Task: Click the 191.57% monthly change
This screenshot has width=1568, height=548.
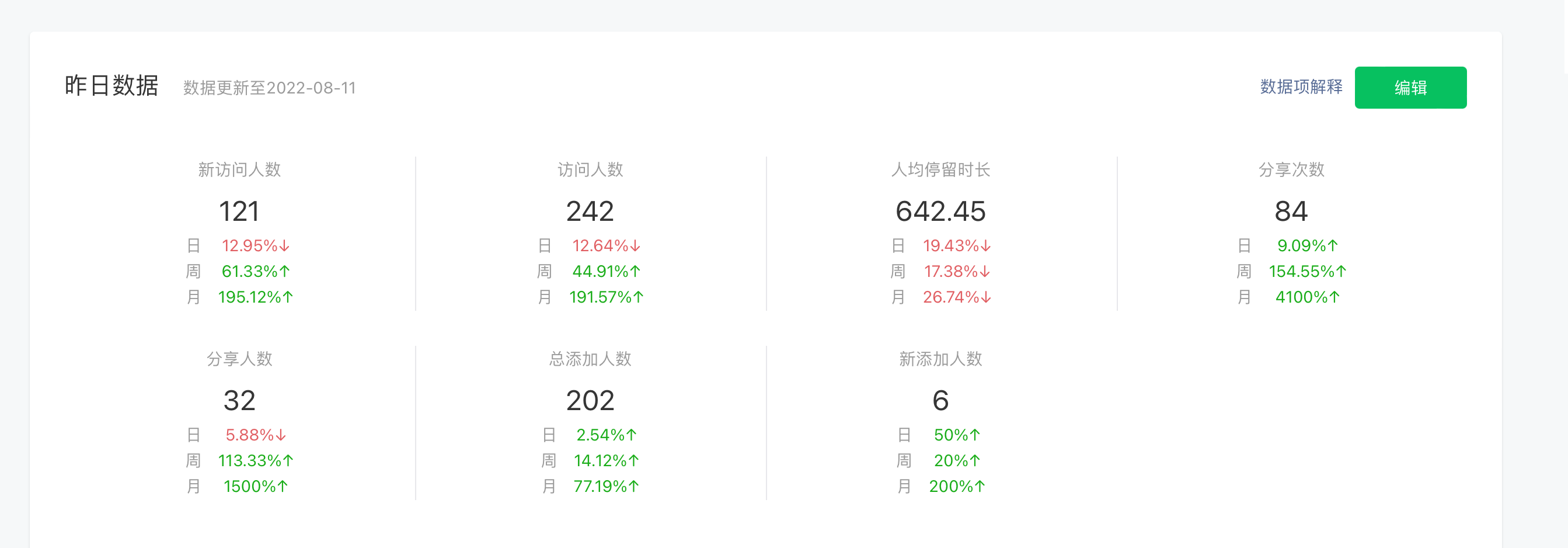Action: (x=607, y=297)
